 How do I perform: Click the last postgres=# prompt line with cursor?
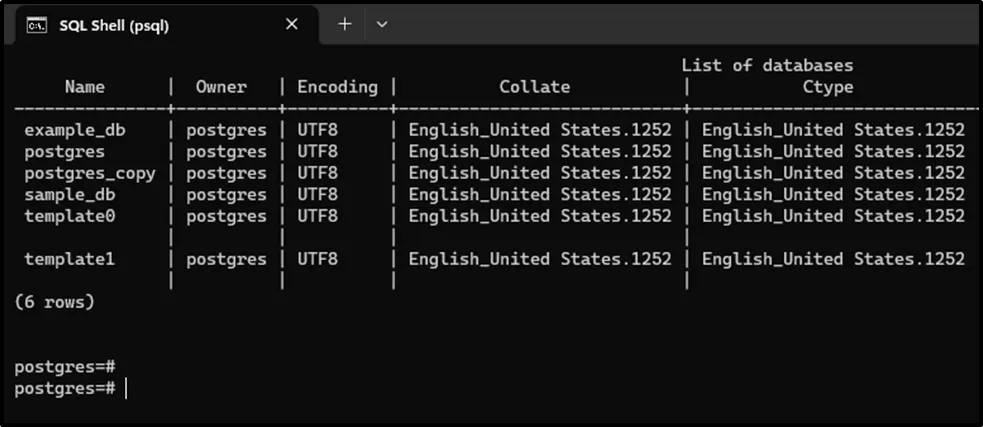65,388
